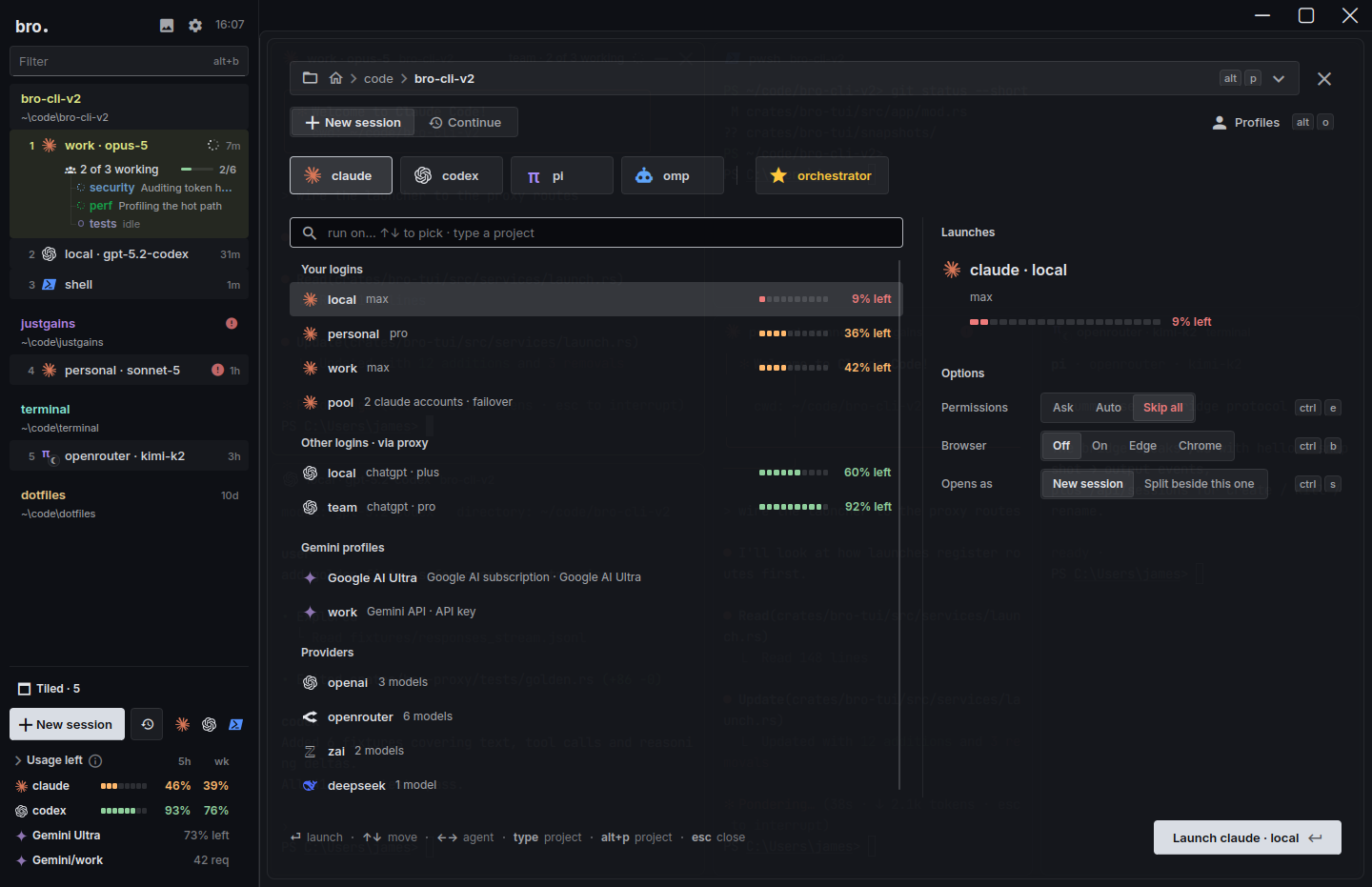Click the image icon beside the gear

(167, 26)
